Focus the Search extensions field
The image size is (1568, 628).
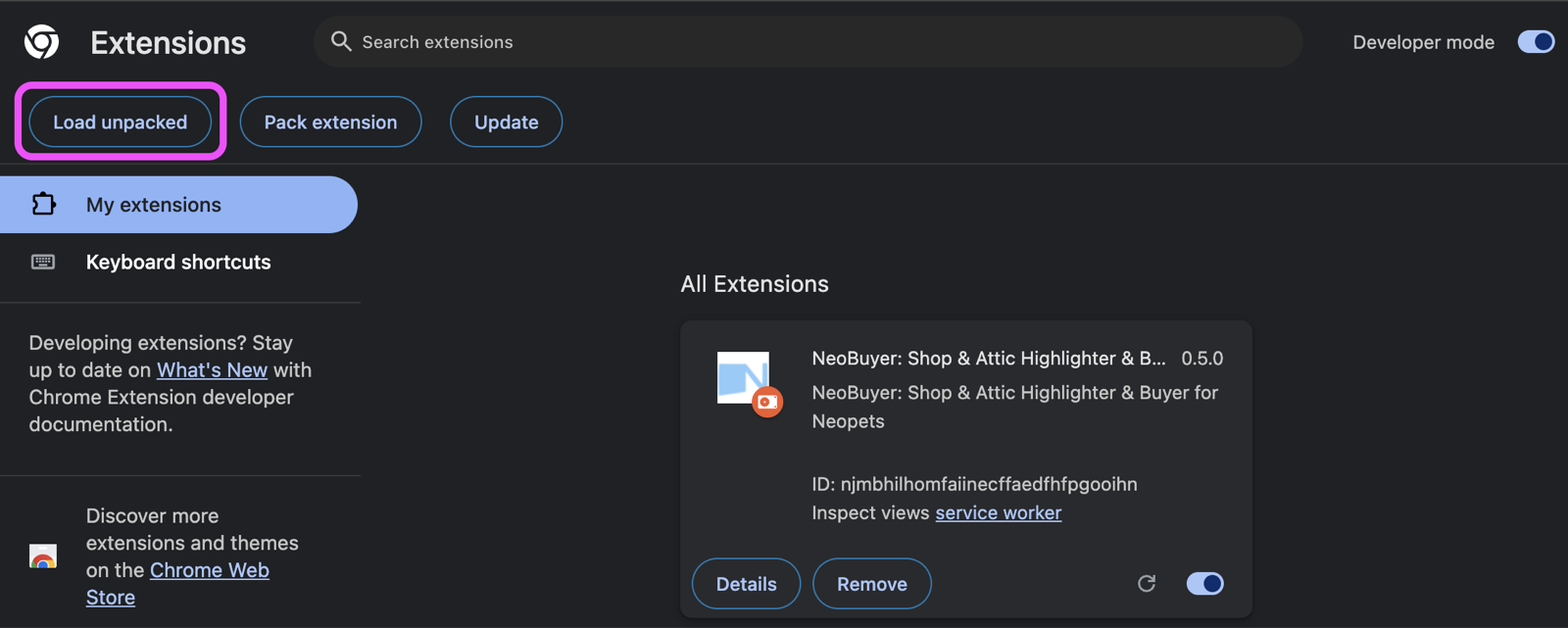808,41
